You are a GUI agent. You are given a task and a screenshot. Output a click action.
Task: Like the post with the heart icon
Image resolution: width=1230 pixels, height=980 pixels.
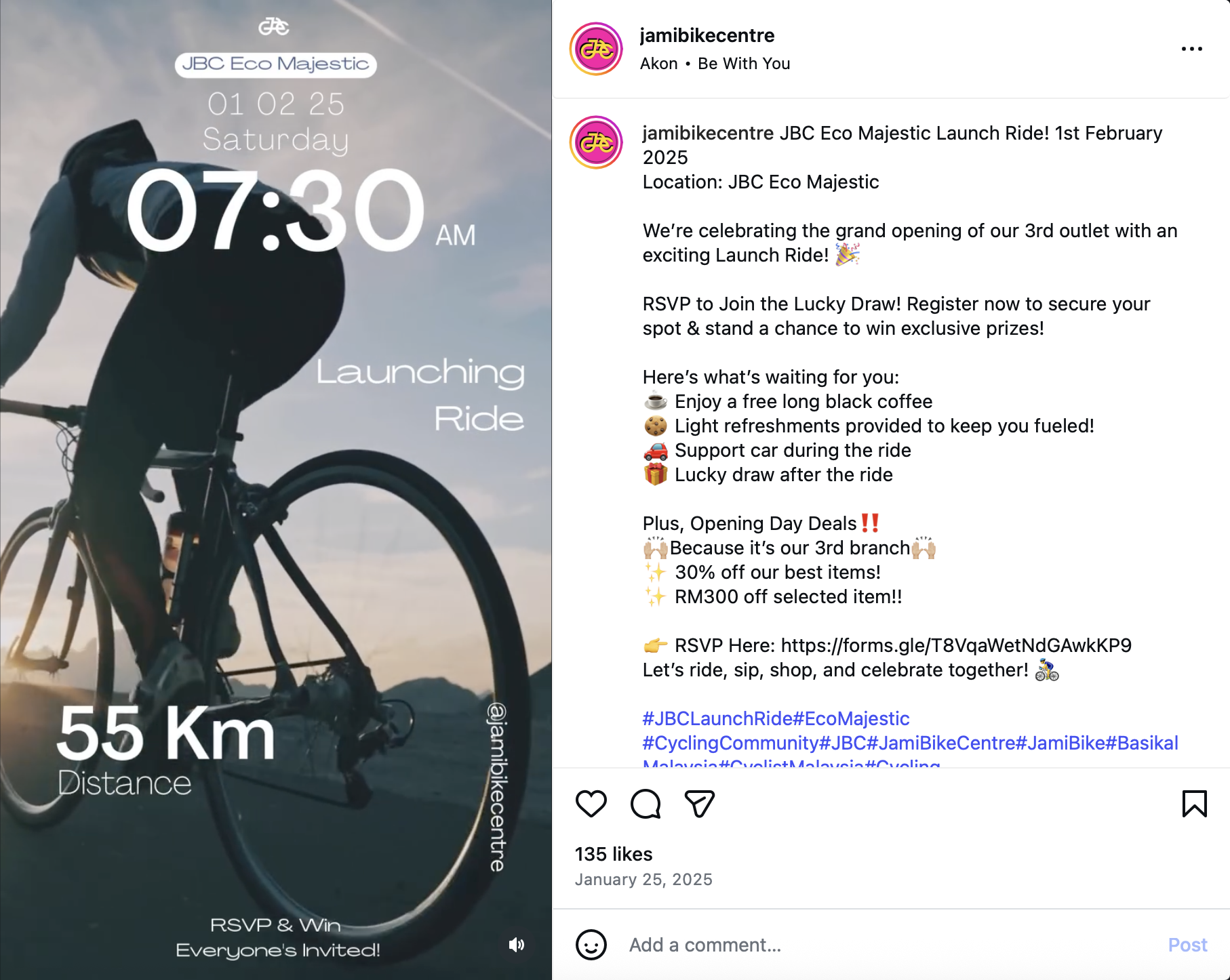click(591, 804)
